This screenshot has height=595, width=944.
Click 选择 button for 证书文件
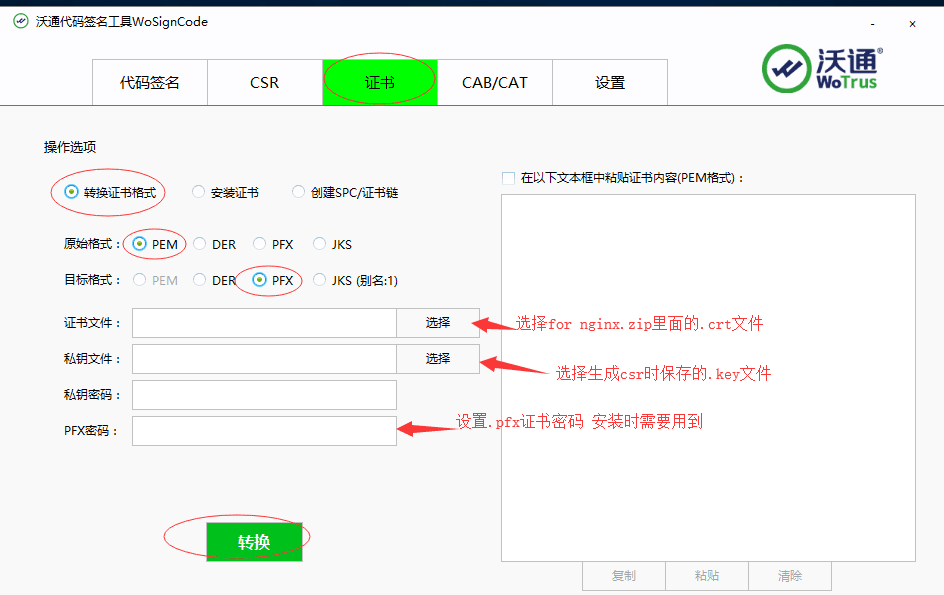coord(438,323)
